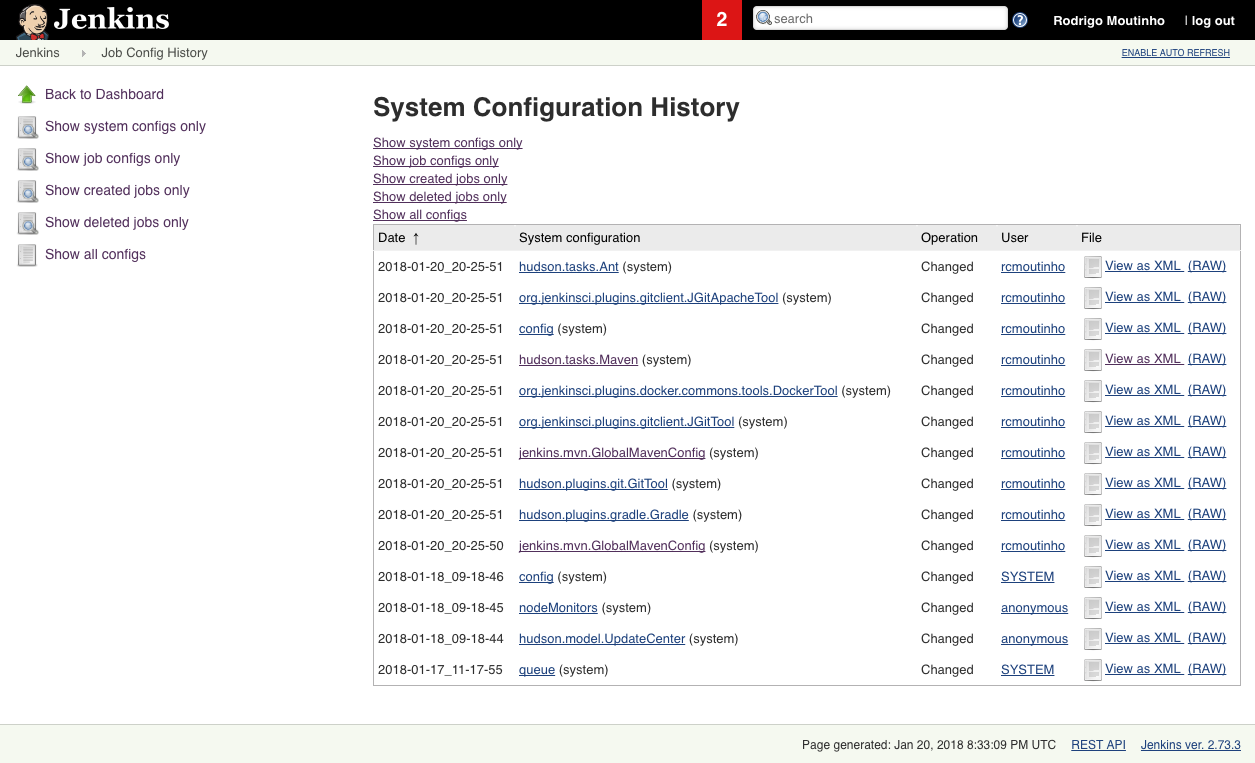Click the search help question mark icon
This screenshot has height=763, width=1255.
point(1020,19)
